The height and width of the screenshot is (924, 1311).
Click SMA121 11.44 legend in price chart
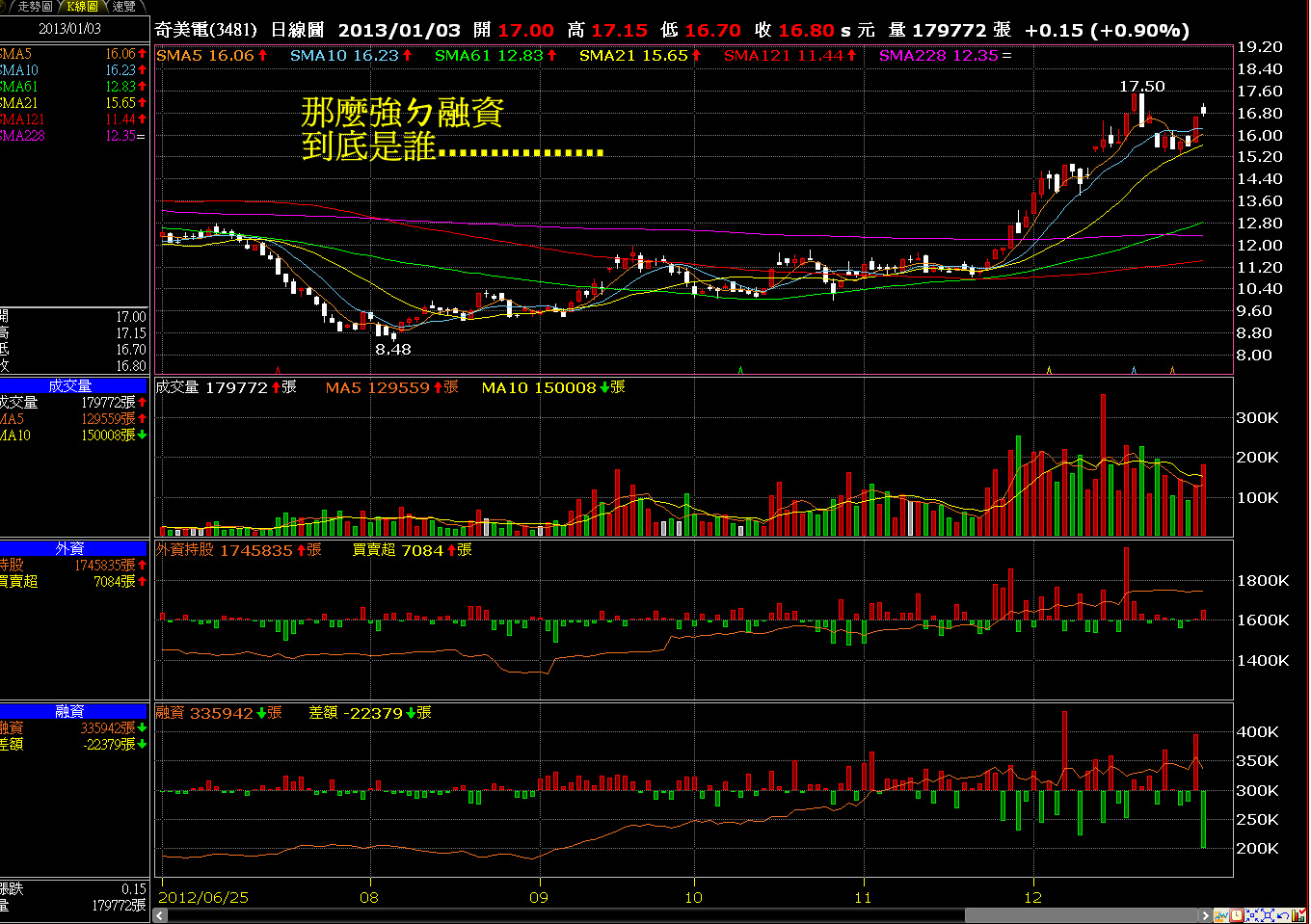790,56
